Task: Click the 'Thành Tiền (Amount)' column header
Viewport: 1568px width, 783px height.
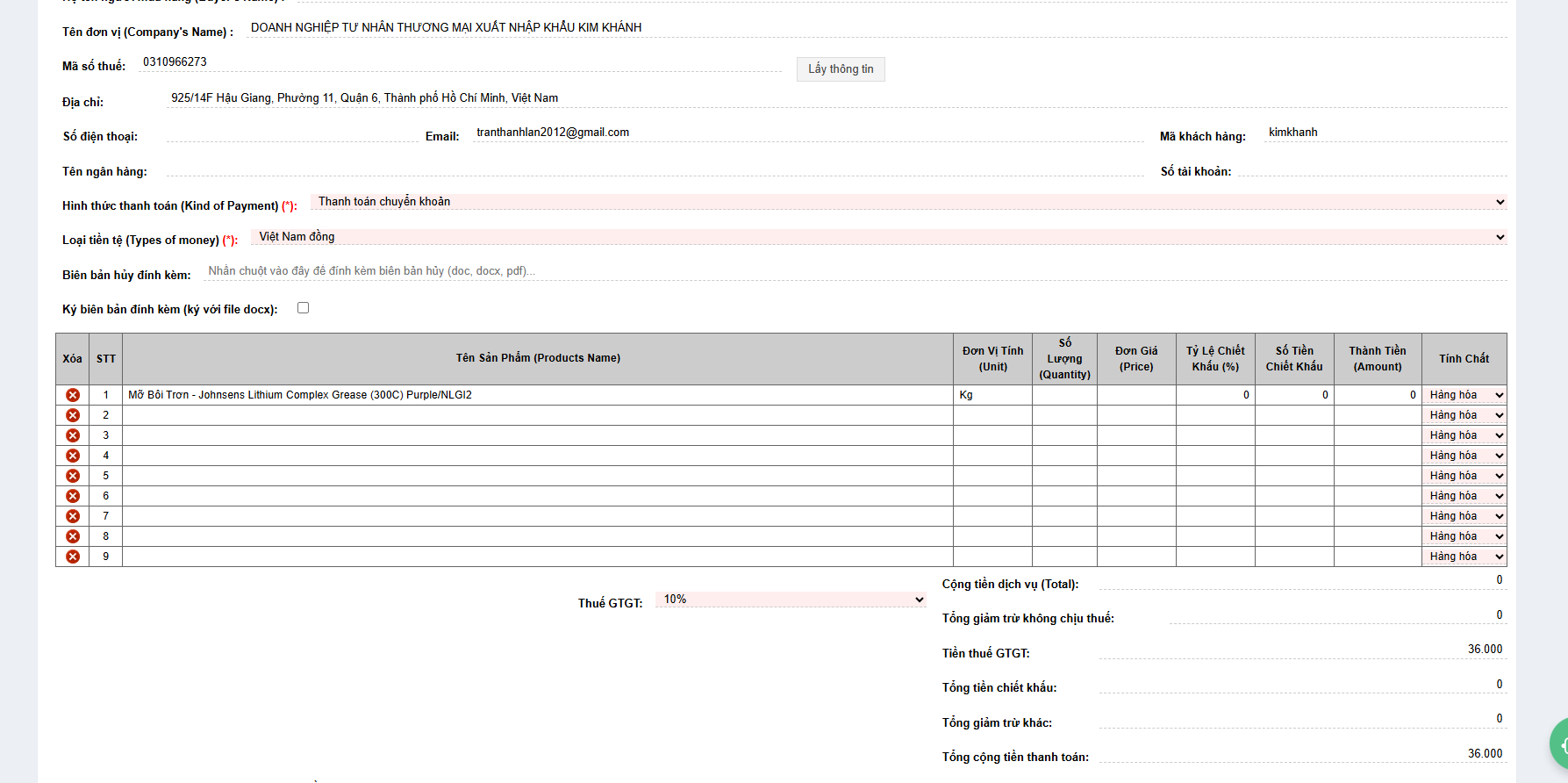Action: coord(1378,359)
